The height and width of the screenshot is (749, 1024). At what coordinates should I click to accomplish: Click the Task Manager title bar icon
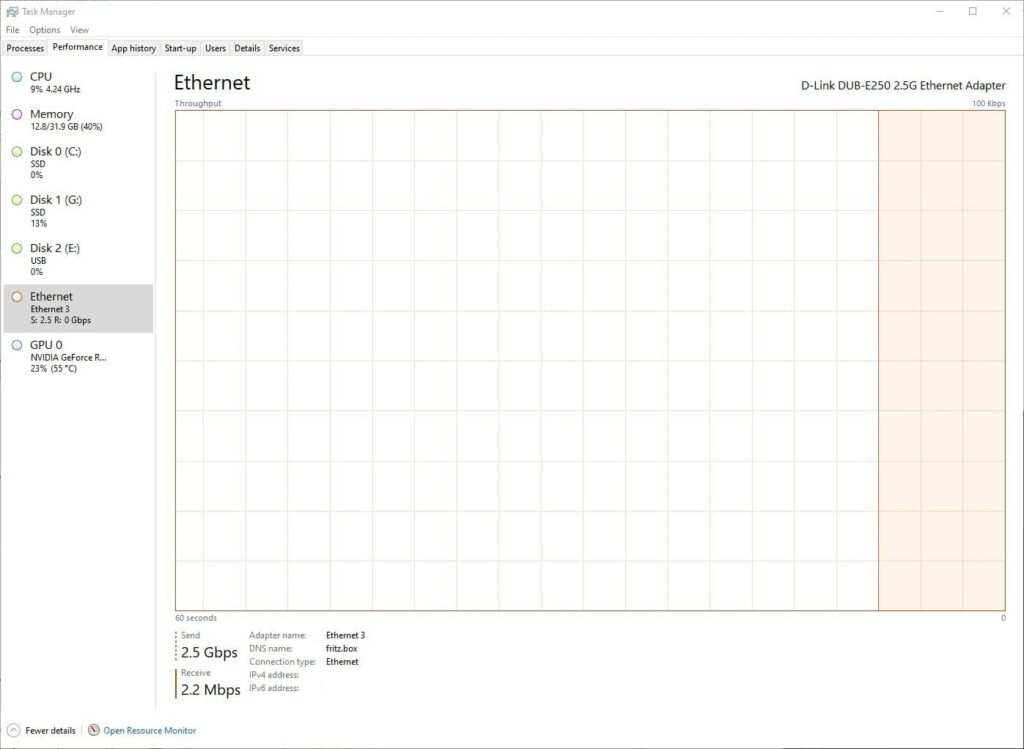tap(12, 11)
